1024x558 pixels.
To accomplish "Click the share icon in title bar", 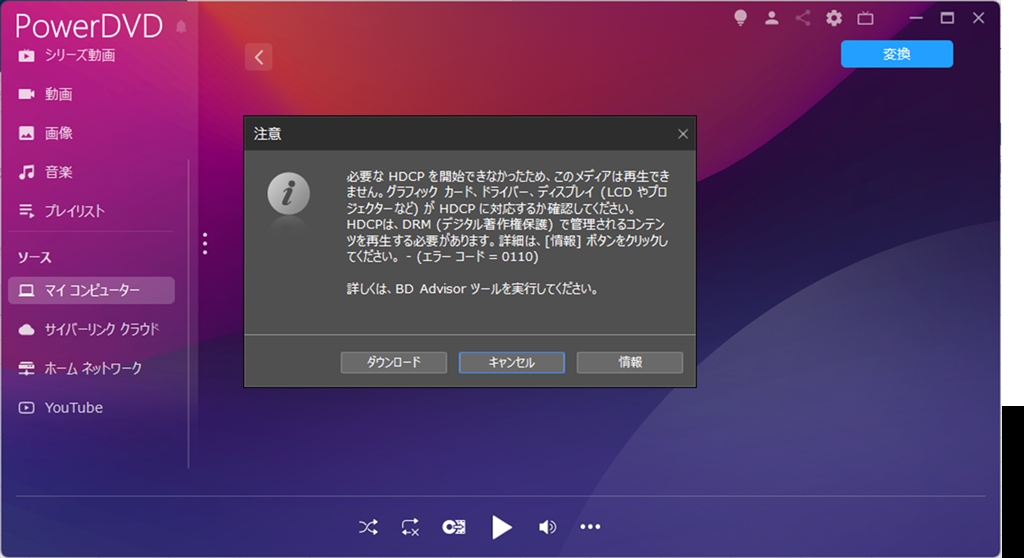I will 803,18.
